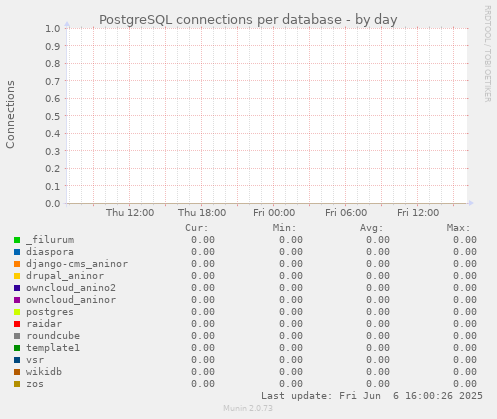Screen dimensions: 497x419
Task: Click the template1 dark green swatch
Action: pos(17,348)
